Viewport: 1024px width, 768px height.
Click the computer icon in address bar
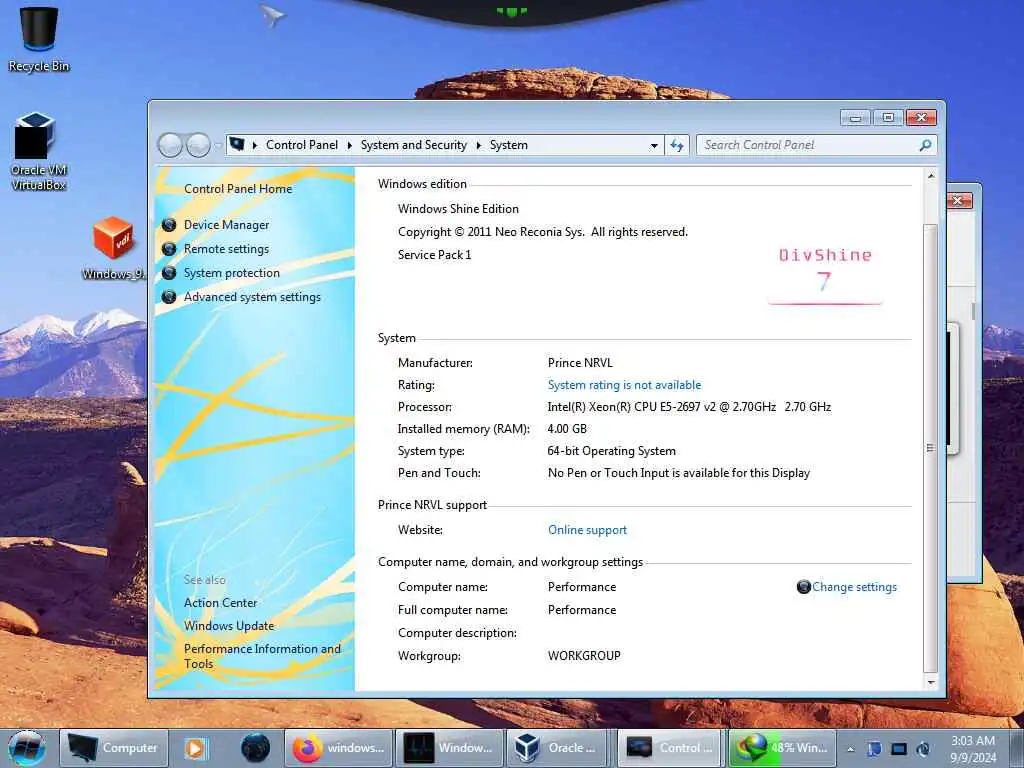coord(237,144)
